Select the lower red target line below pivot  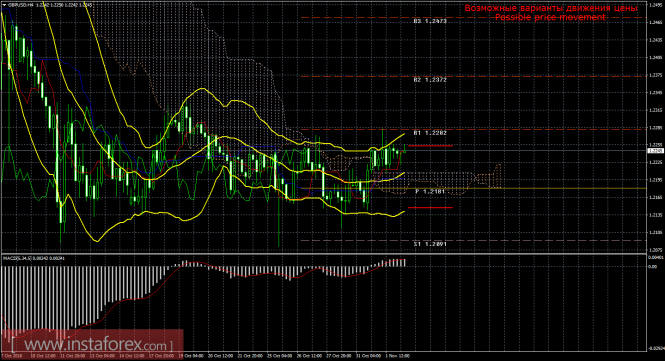pyautogui.click(x=430, y=207)
